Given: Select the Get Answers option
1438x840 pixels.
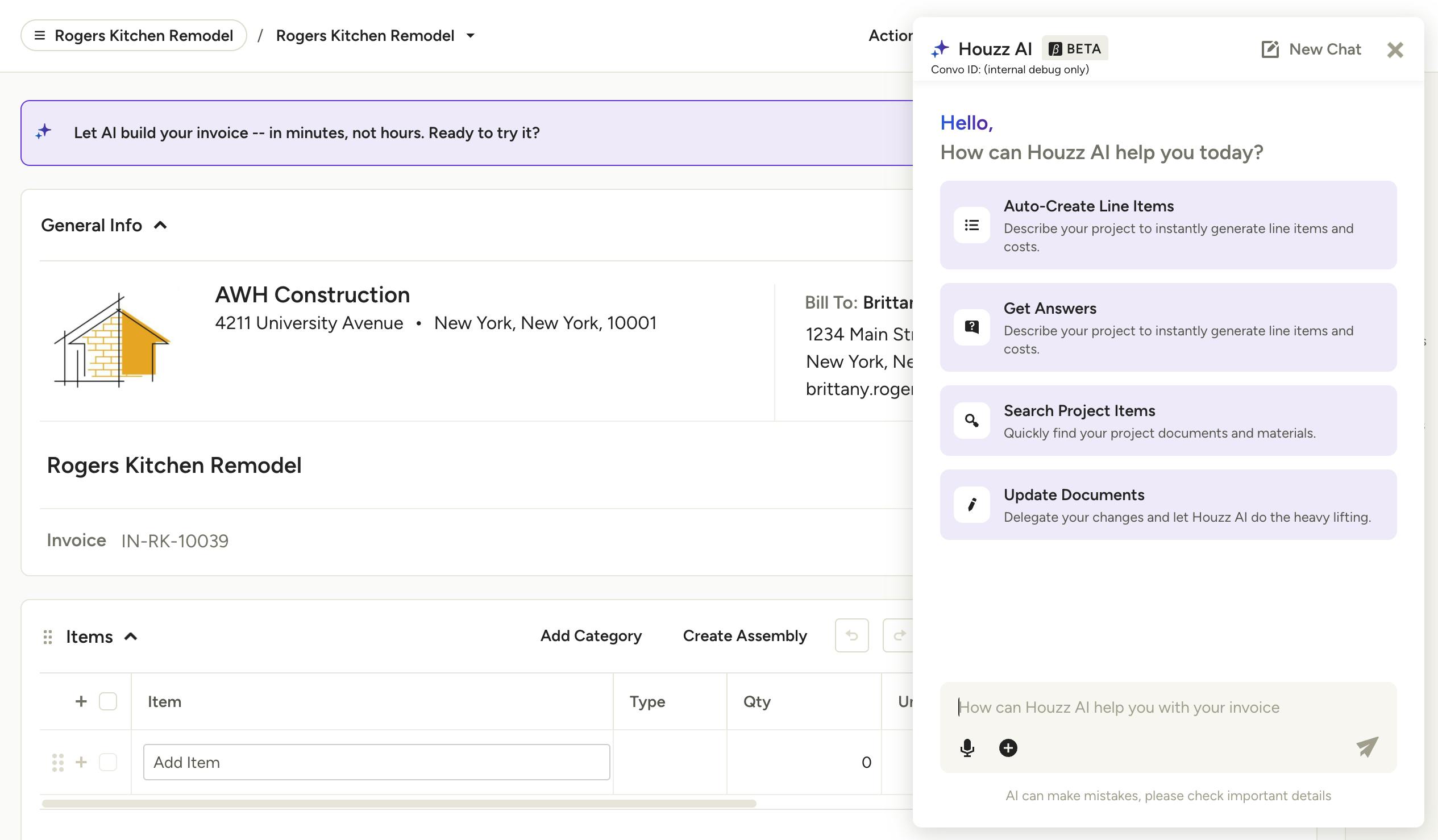Looking at the screenshot, I should [1168, 327].
